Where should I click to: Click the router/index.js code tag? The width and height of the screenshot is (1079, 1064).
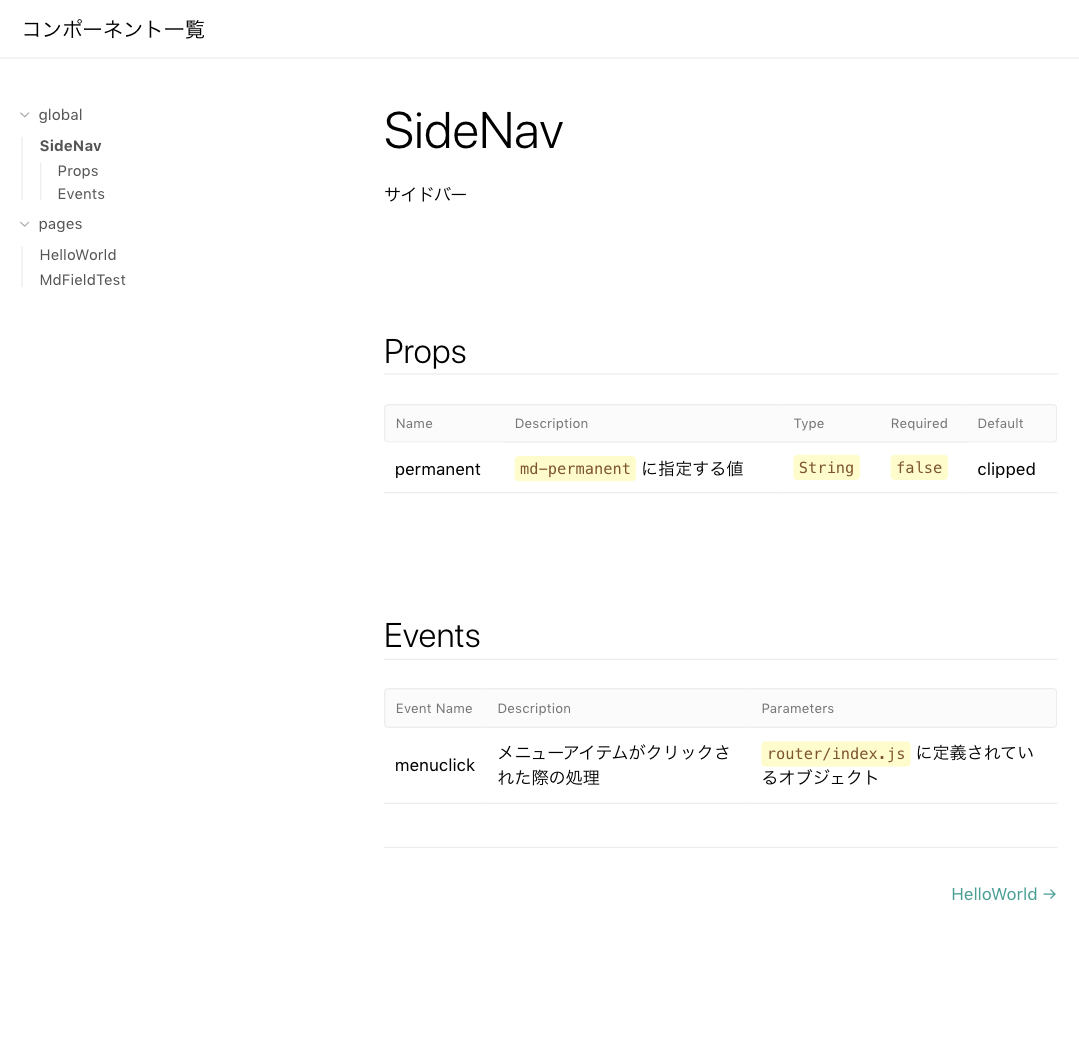coord(835,754)
